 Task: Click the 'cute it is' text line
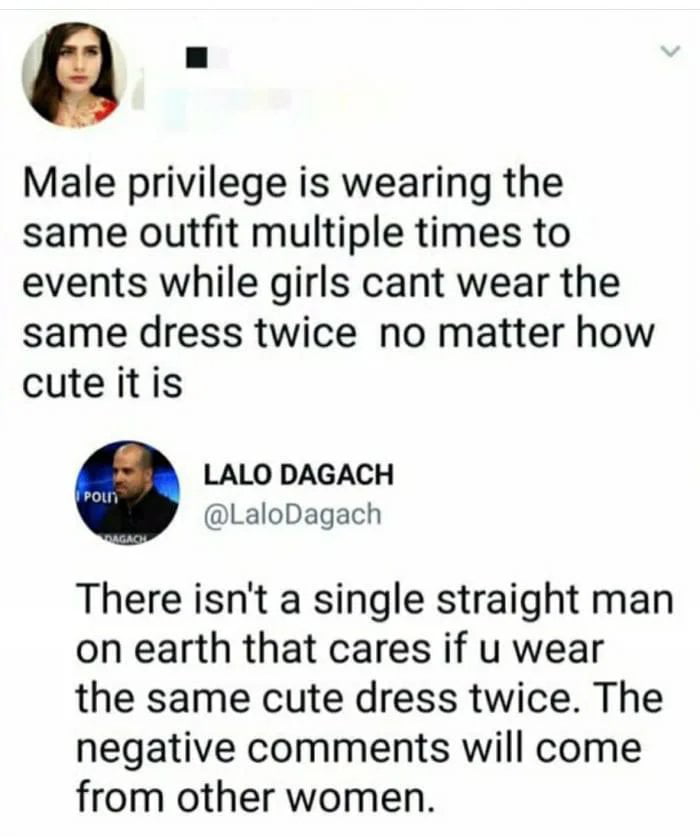(102, 383)
